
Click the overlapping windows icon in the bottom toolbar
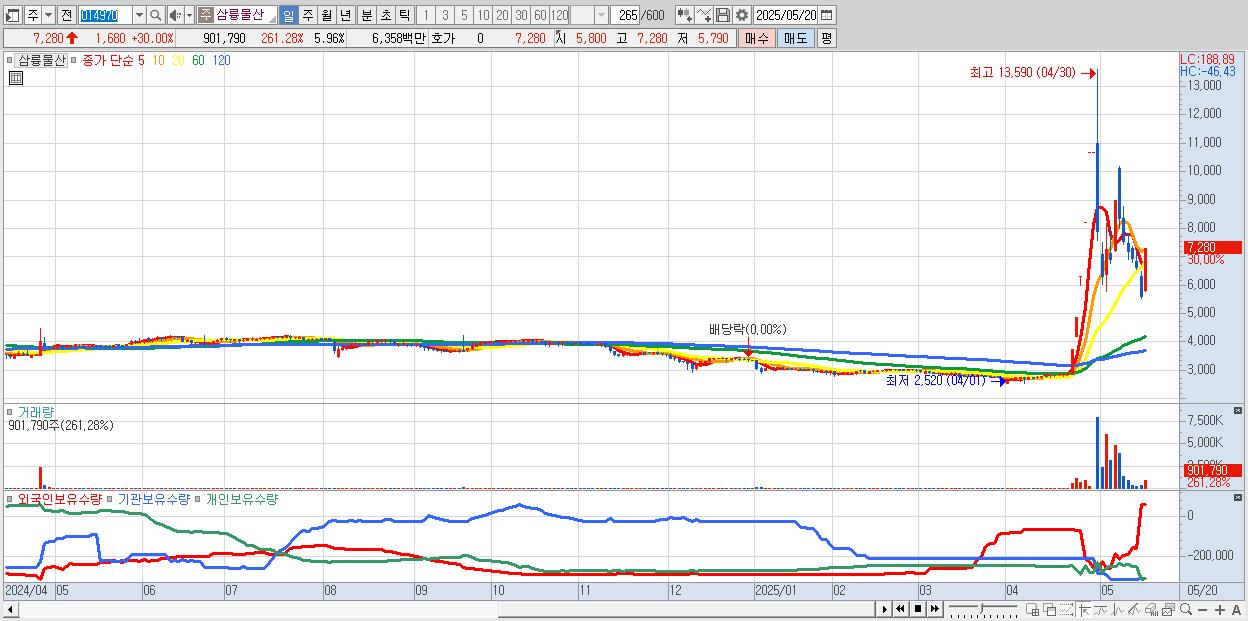click(1049, 609)
